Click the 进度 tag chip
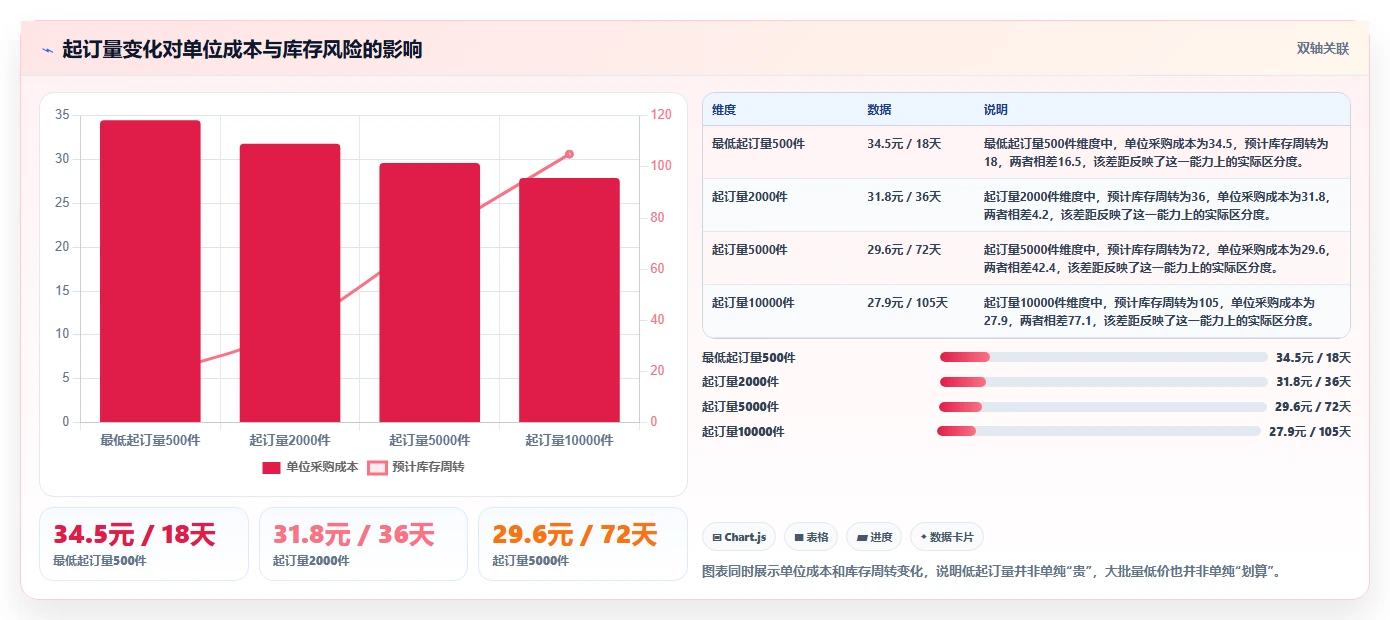The height and width of the screenshot is (620, 1390). coord(874,537)
